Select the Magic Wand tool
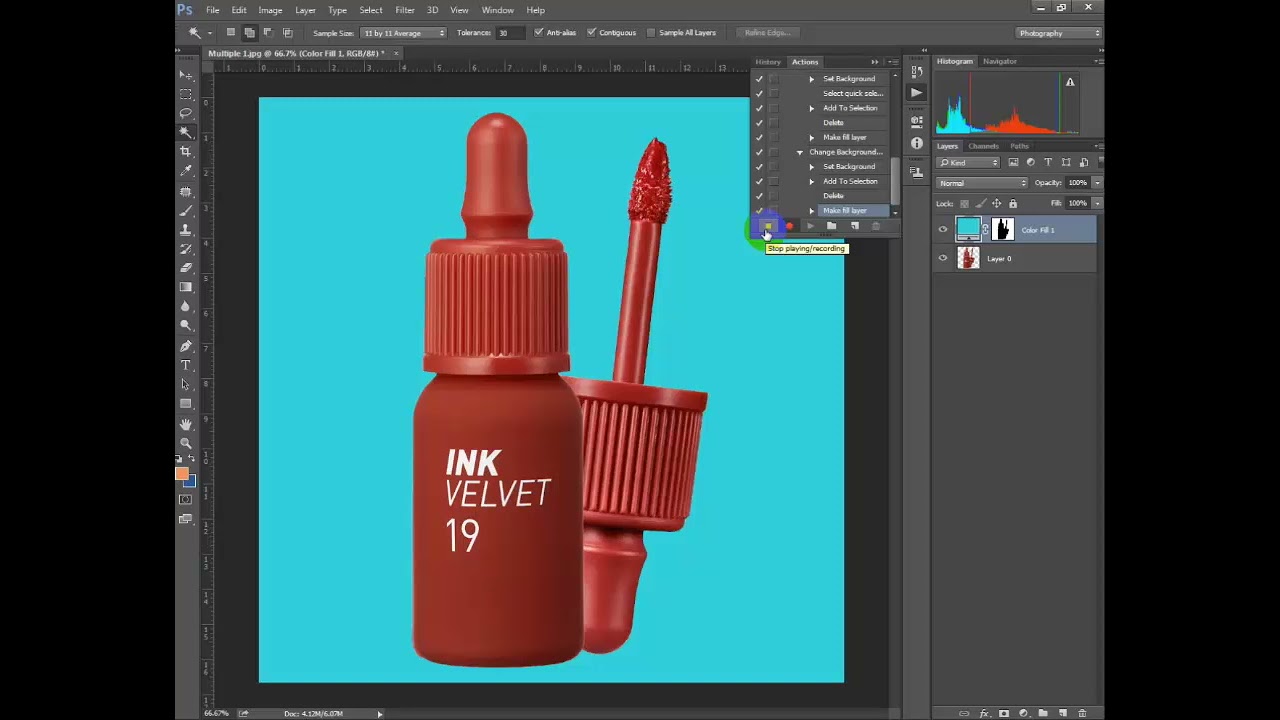The width and height of the screenshot is (1280, 720). 186,132
